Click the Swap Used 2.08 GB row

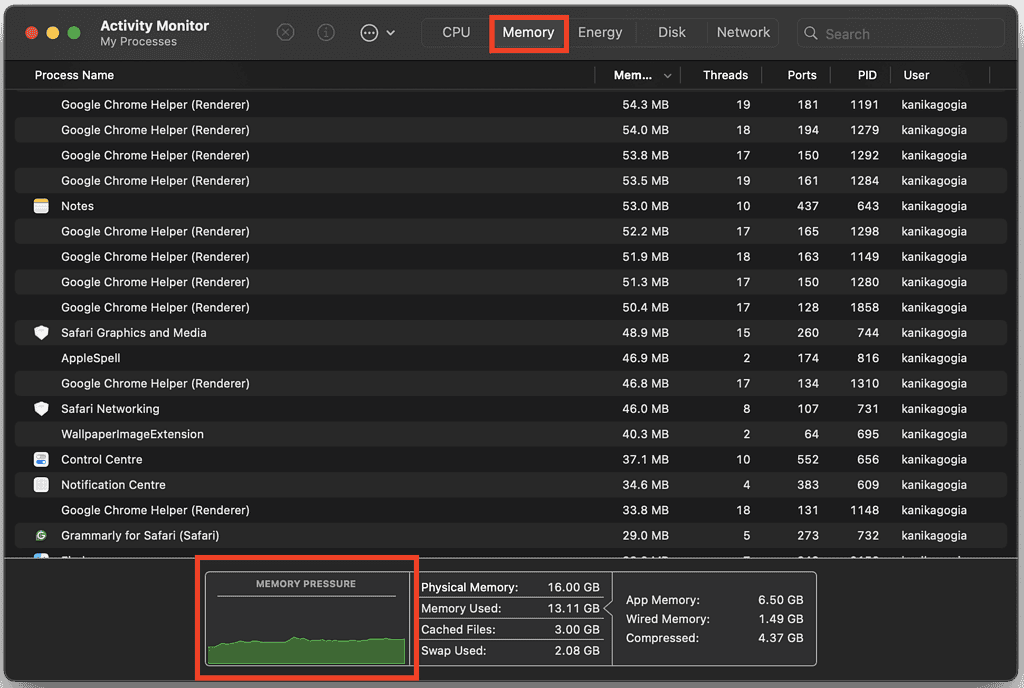coord(510,651)
